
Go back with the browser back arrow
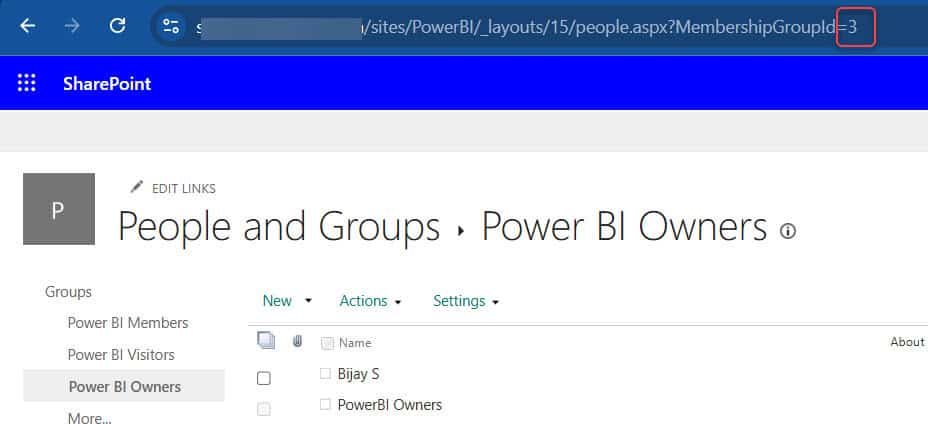(x=27, y=26)
